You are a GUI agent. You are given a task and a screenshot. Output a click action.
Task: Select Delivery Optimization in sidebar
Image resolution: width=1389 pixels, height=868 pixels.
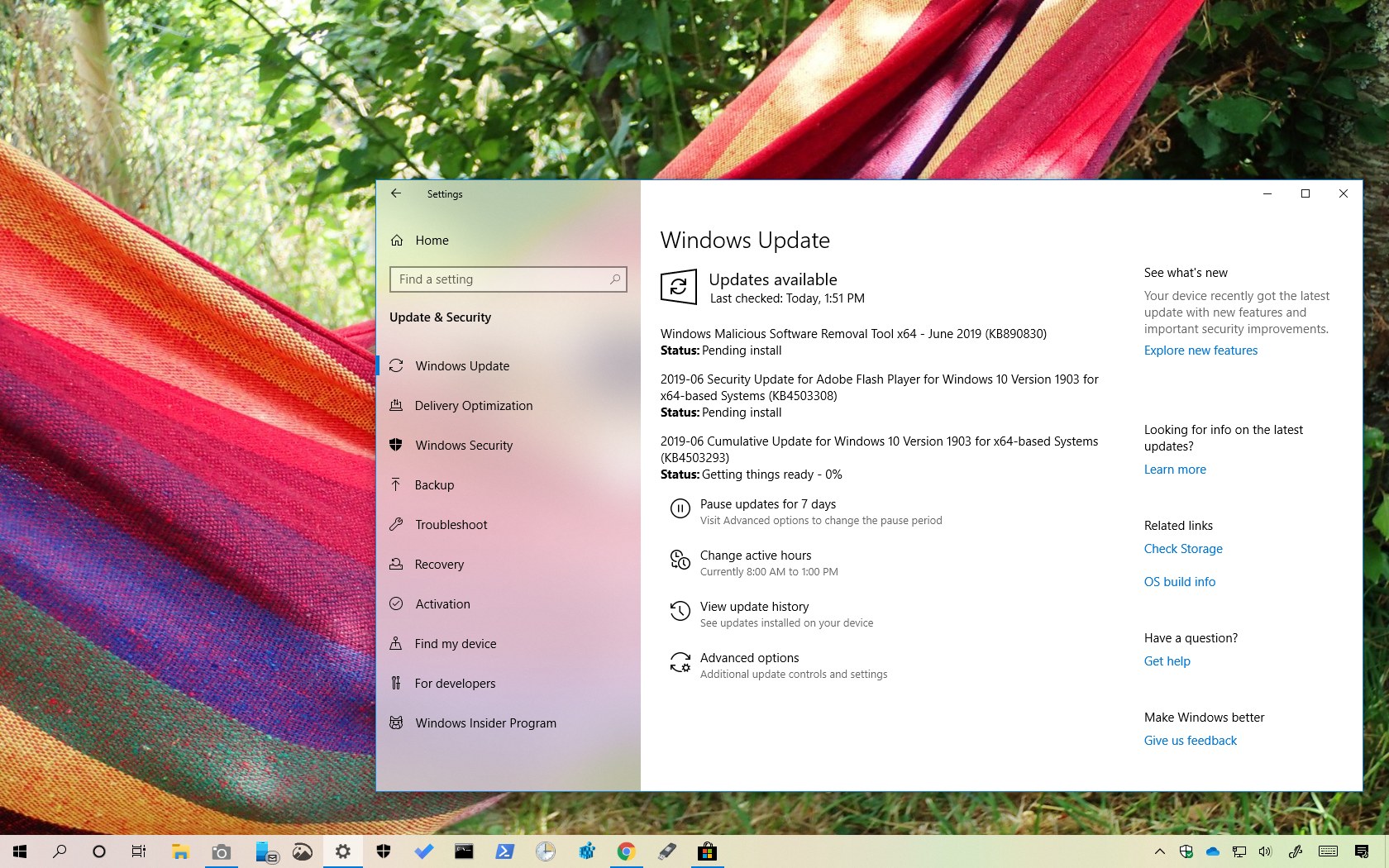(x=473, y=406)
